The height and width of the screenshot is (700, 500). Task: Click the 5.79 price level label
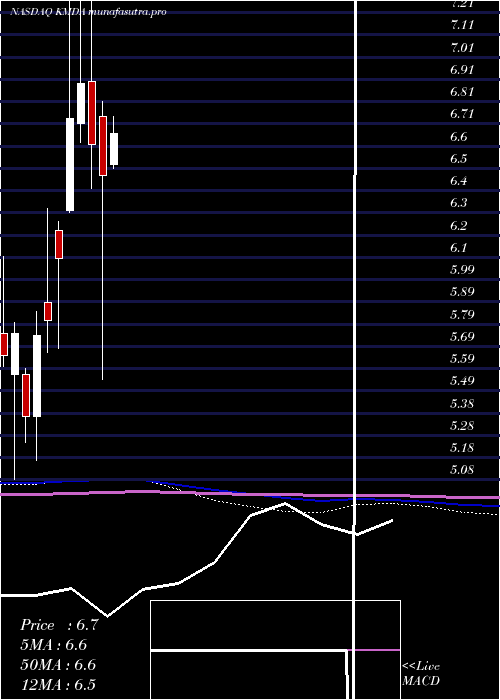pos(462,315)
